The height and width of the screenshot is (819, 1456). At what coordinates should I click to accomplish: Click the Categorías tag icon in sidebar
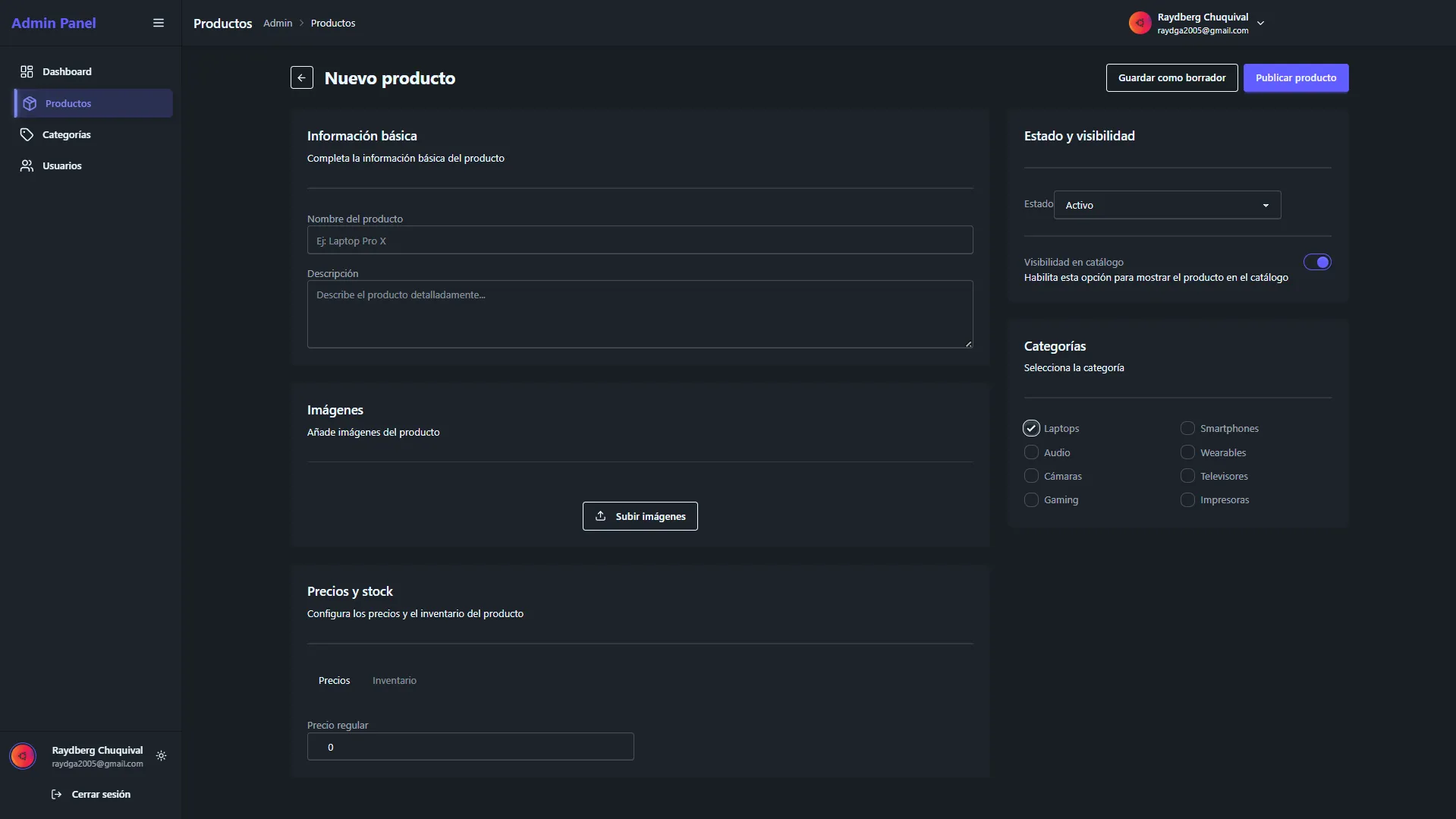pos(27,134)
